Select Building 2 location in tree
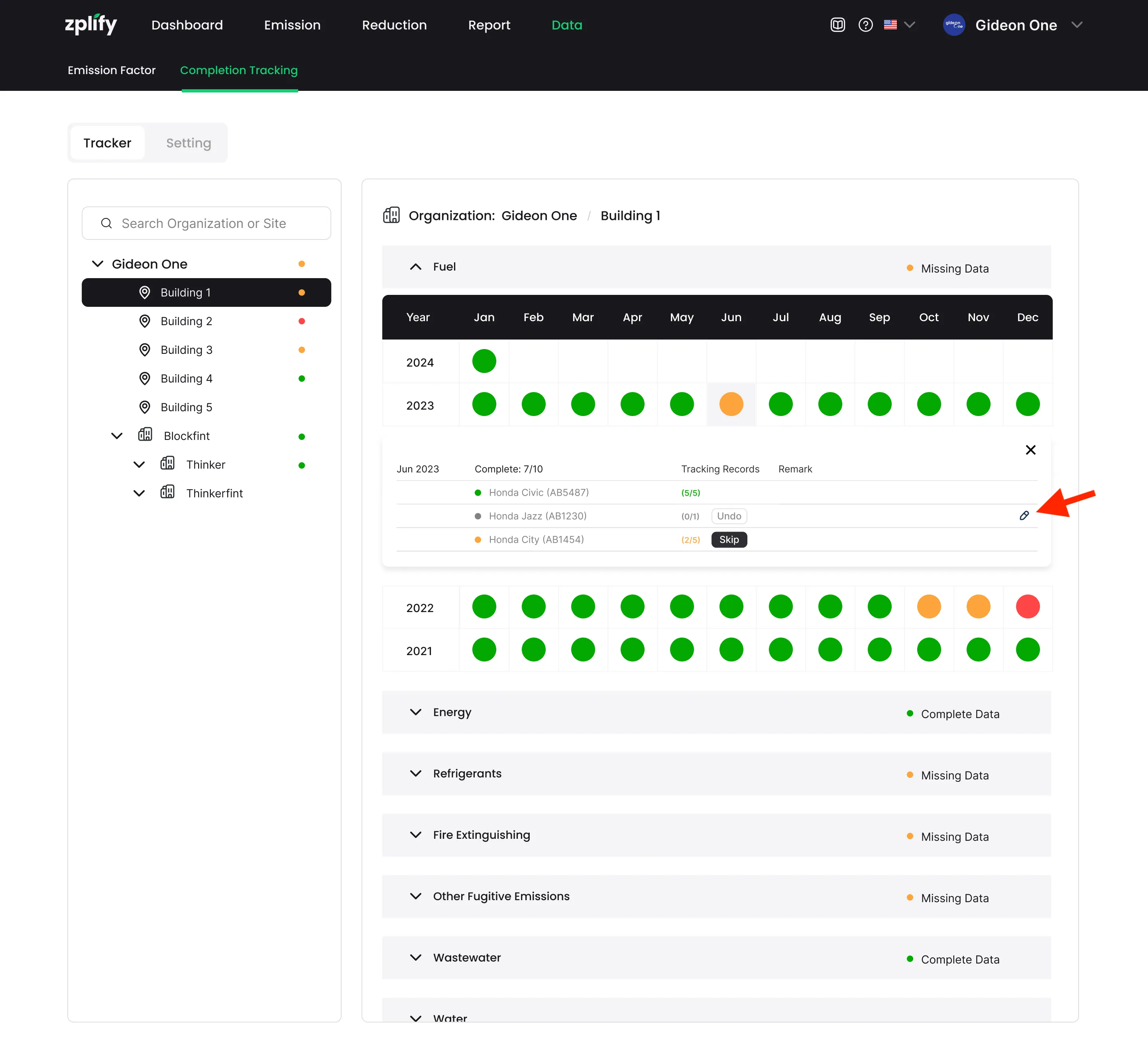This screenshot has width=1148, height=1048. pos(186,321)
